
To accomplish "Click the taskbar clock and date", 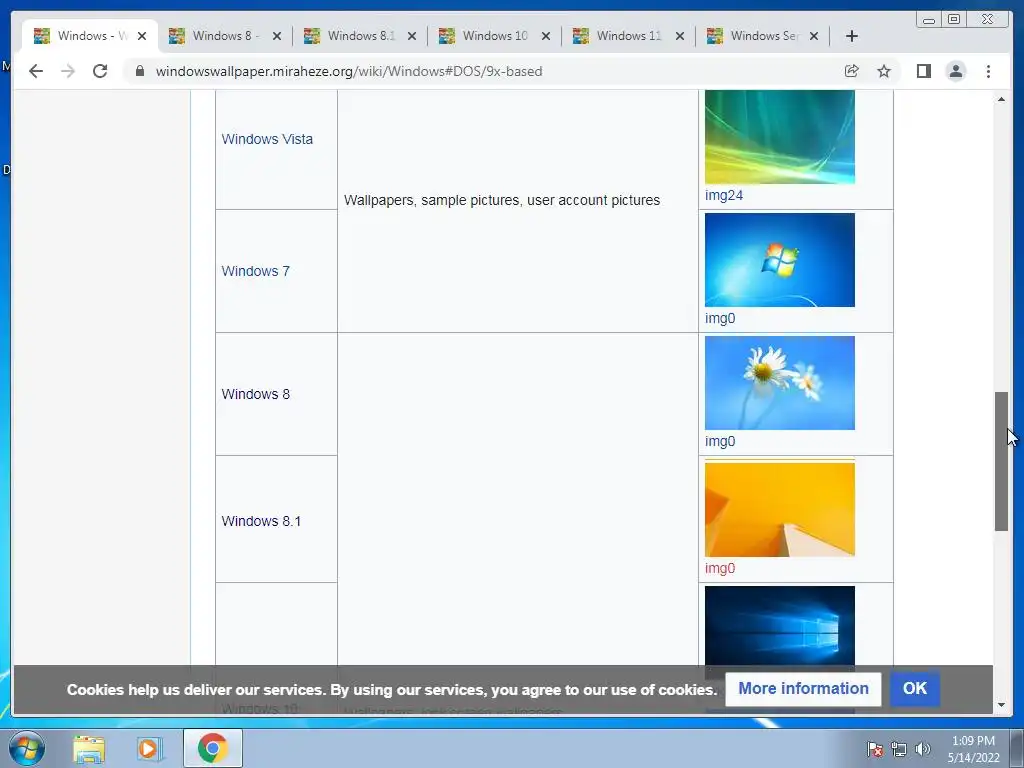I will click(x=973, y=749).
